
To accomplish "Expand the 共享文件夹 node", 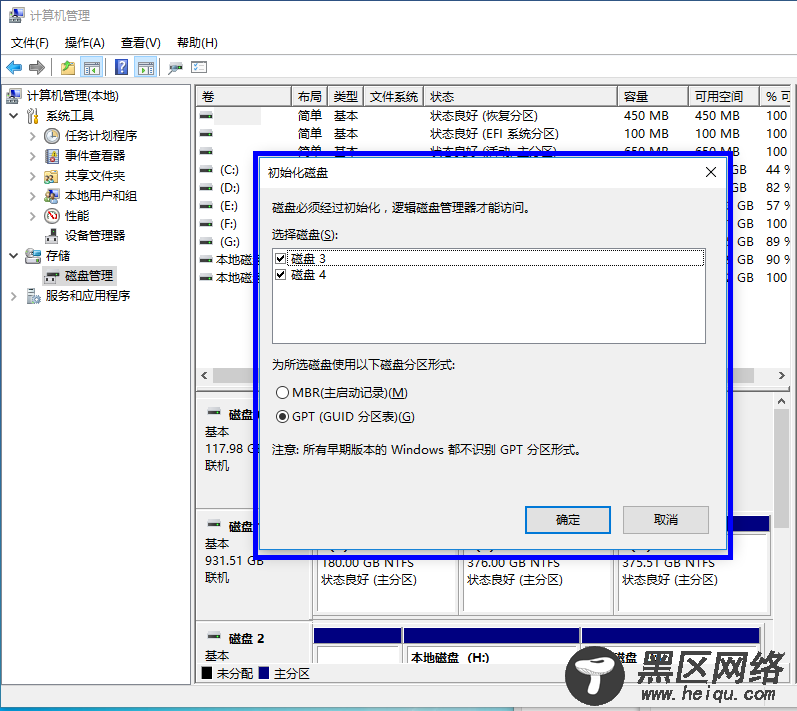I will click(x=33, y=176).
